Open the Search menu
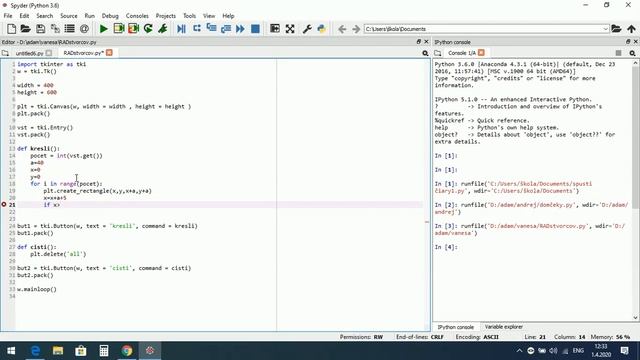Screen dimensions: 640x360 [x=44, y=16]
